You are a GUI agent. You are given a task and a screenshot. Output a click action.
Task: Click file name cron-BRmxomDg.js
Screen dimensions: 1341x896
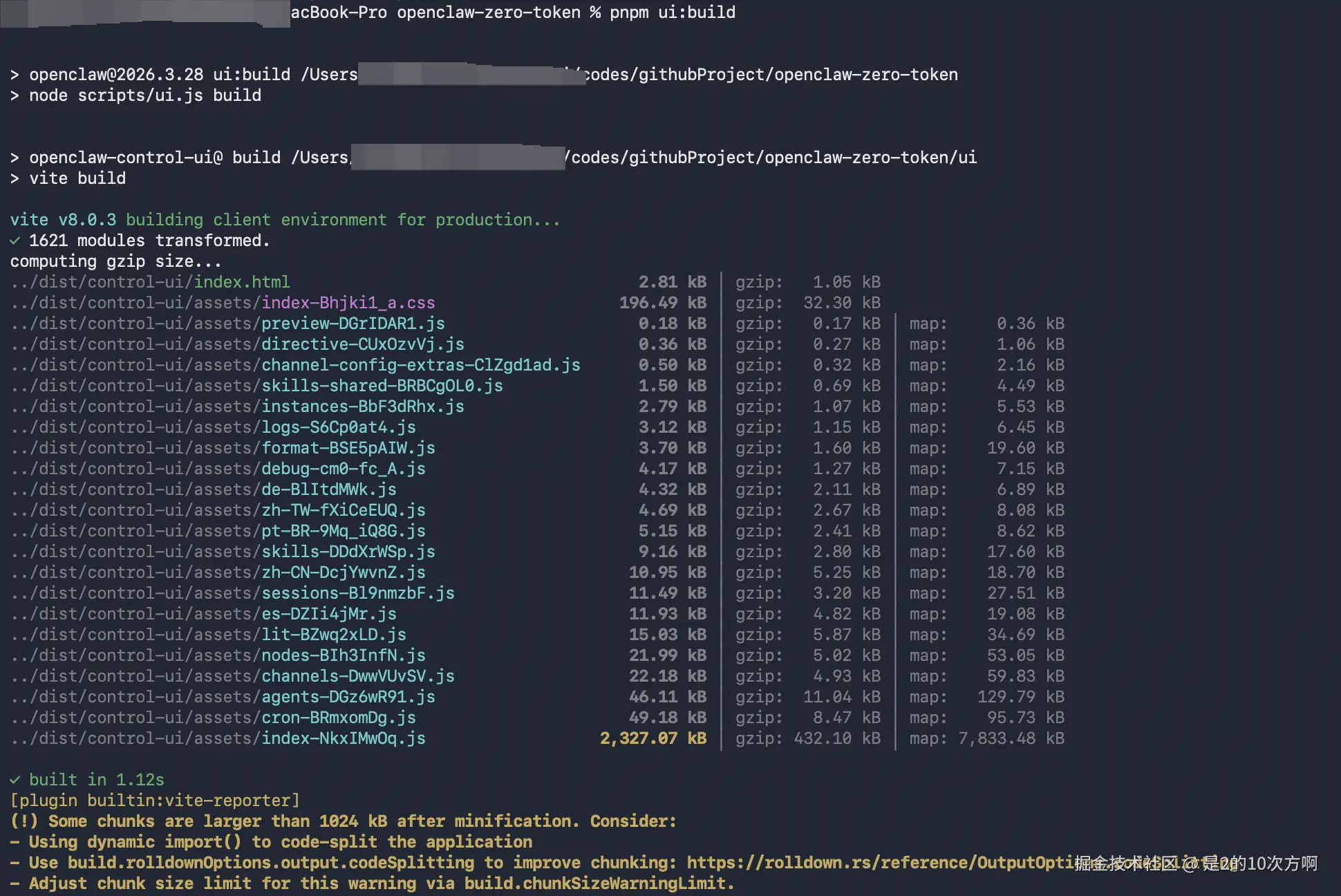point(339,718)
